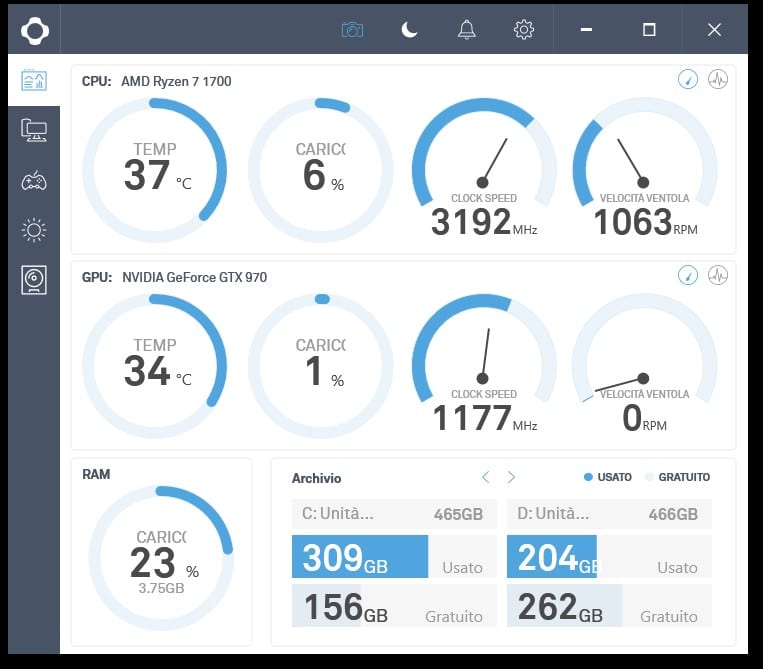Show previous drives in Archivio

point(485,477)
